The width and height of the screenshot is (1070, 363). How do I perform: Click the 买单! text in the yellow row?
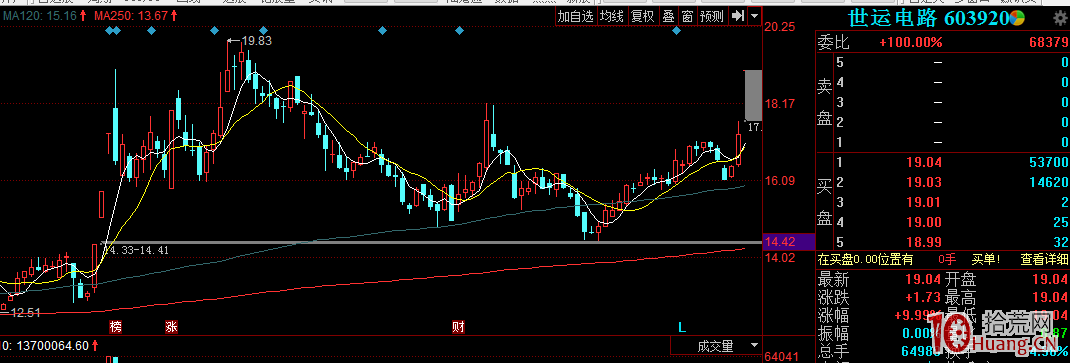(985, 259)
